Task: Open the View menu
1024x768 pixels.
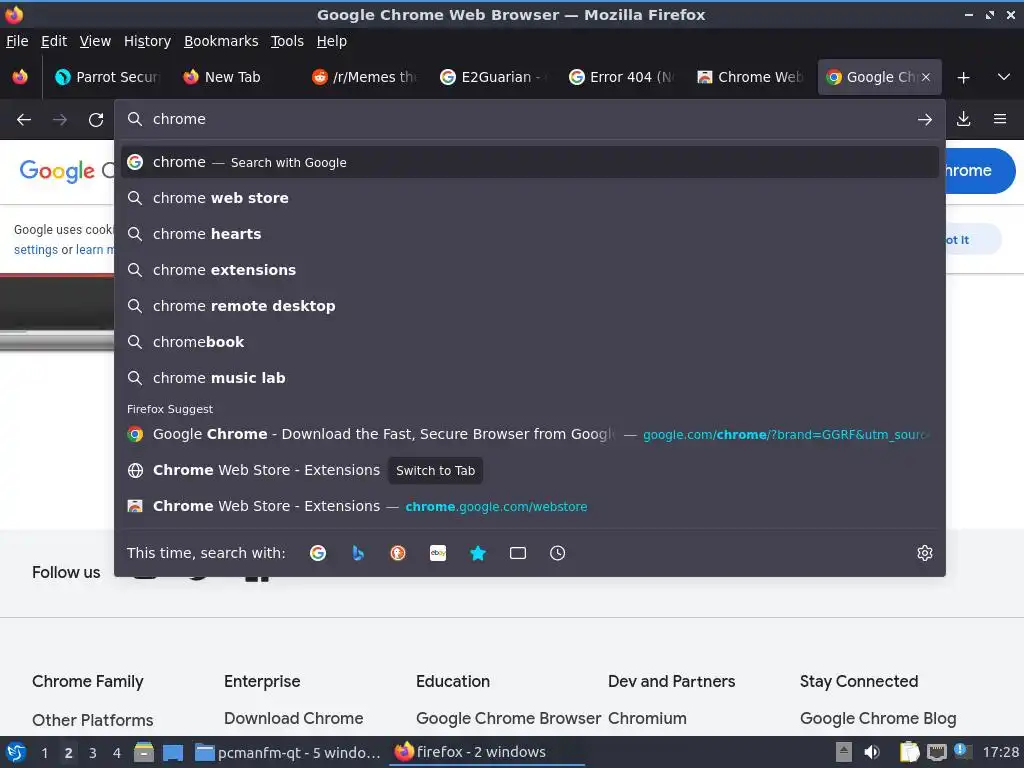Action: click(x=95, y=41)
